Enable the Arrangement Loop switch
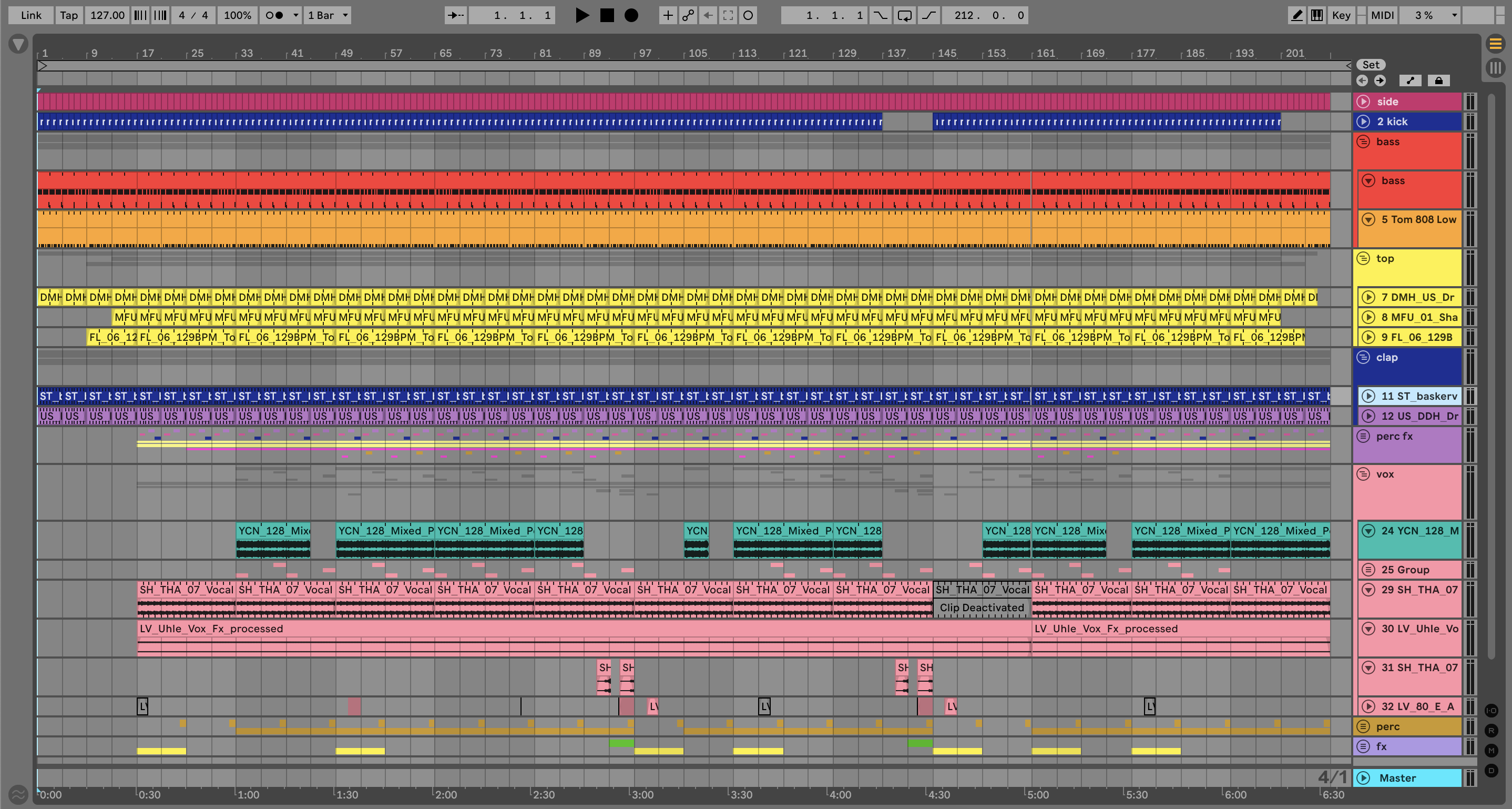This screenshot has height=809, width=1512. [904, 15]
